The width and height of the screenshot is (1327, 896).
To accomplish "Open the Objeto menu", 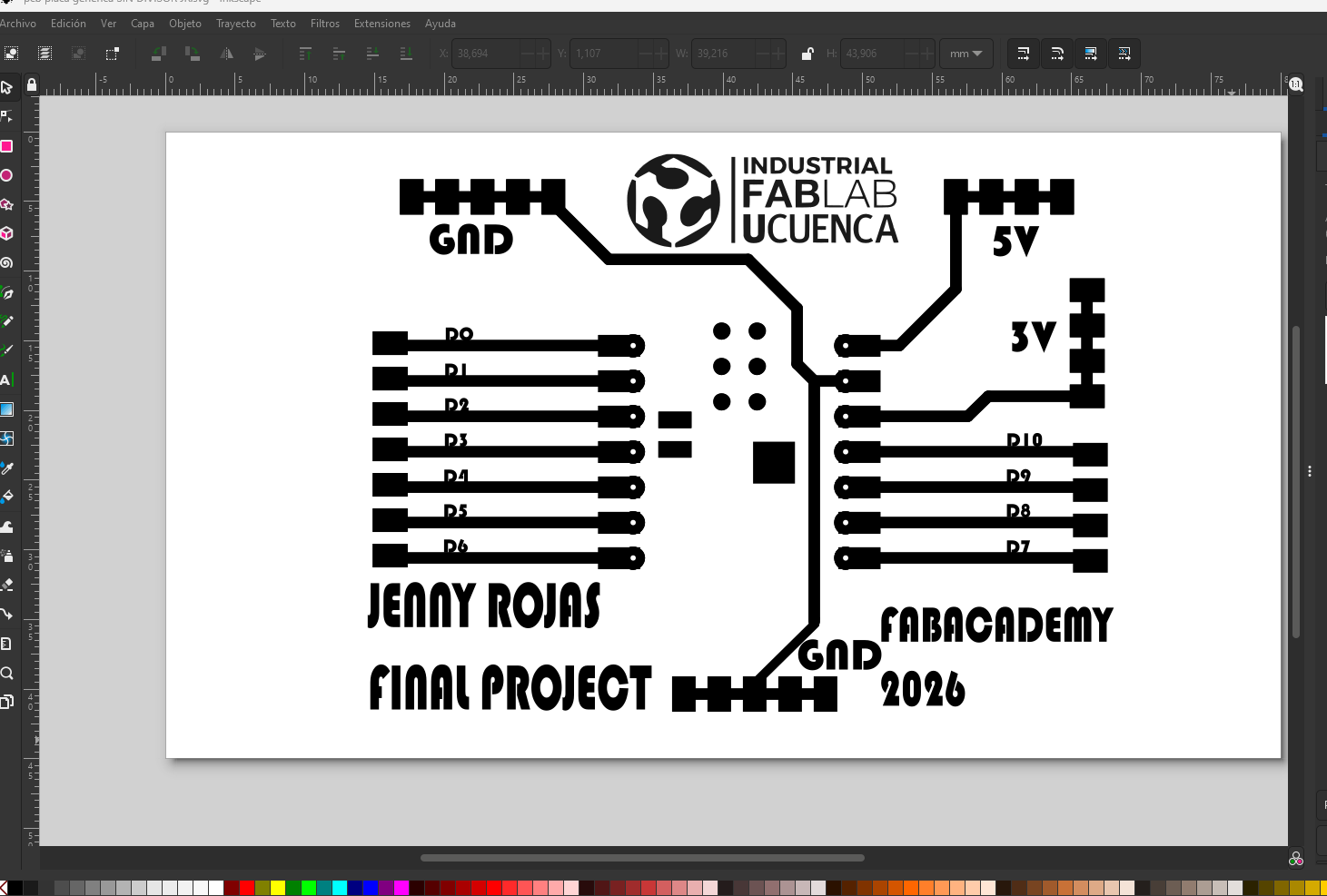I will point(185,24).
